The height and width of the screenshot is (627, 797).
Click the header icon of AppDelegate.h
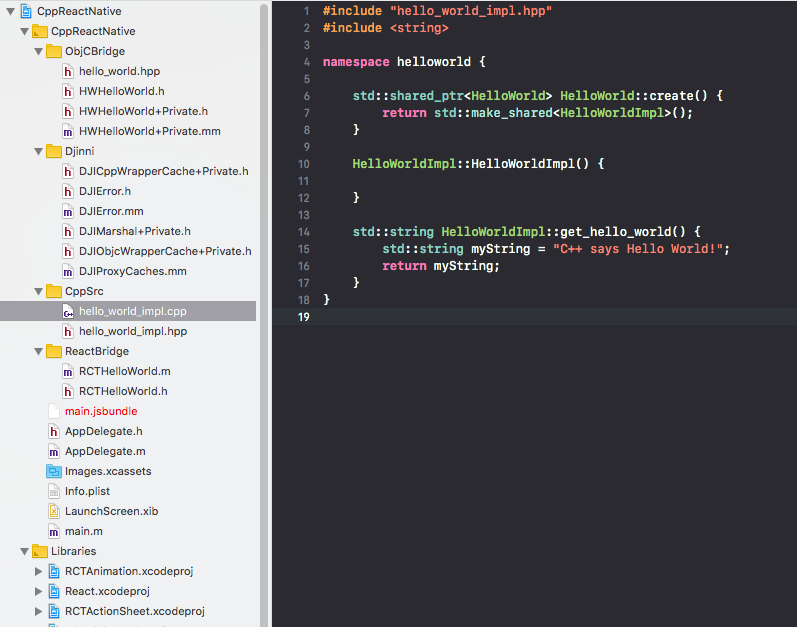pyautogui.click(x=54, y=432)
